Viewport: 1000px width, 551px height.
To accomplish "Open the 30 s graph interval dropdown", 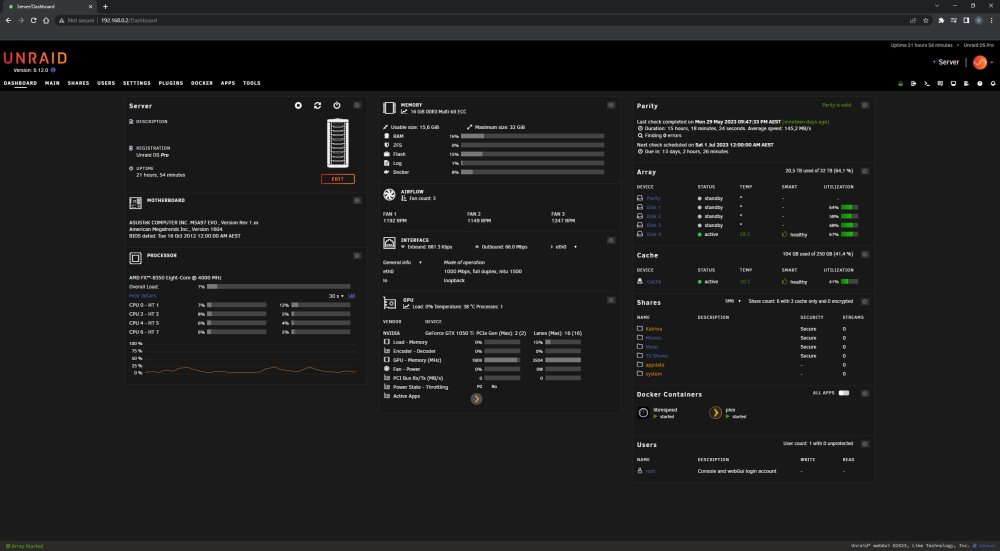I will click(336, 296).
